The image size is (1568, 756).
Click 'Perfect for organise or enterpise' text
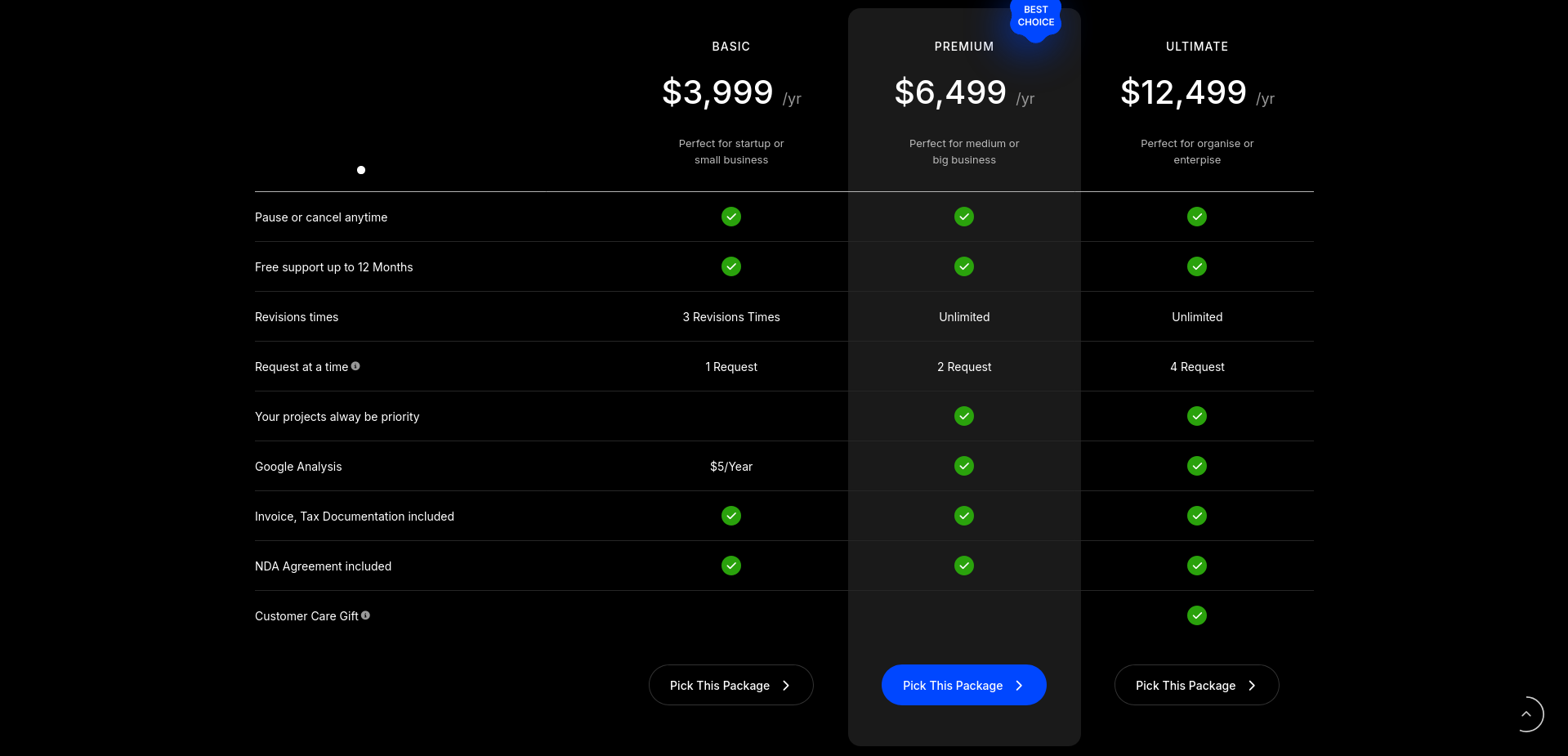(1197, 151)
